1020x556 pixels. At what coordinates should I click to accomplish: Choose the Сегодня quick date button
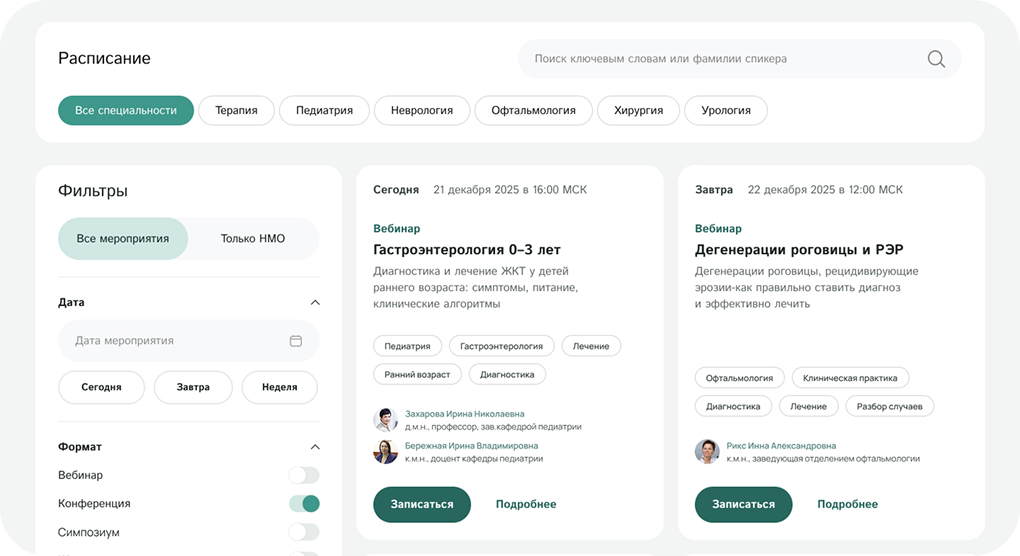point(101,387)
